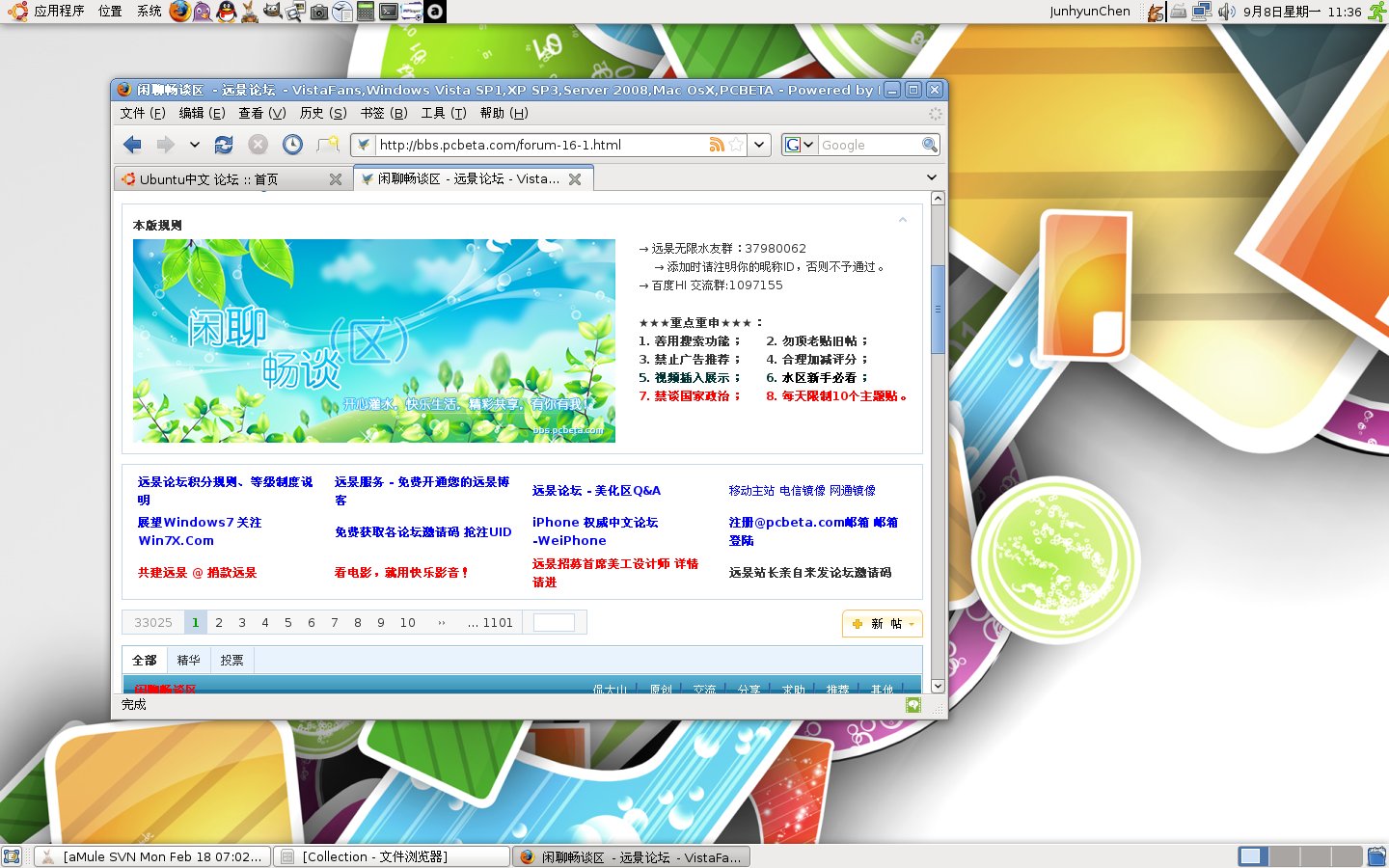Open link 免费获取各论坛邀请码 抢注UID
This screenshot has height=868, width=1389.
coord(422,532)
